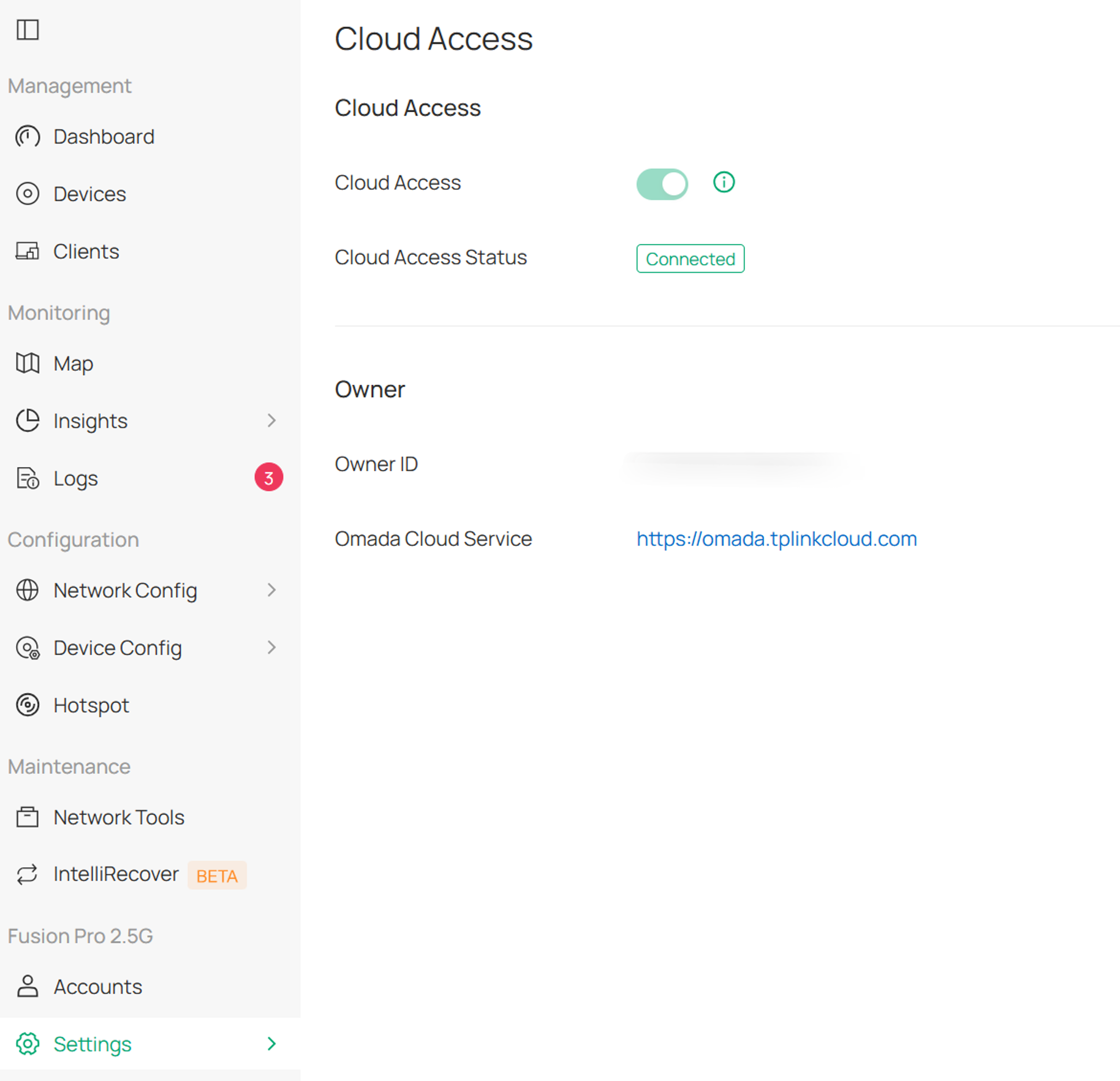Click the Network Tools box icon

click(x=28, y=817)
